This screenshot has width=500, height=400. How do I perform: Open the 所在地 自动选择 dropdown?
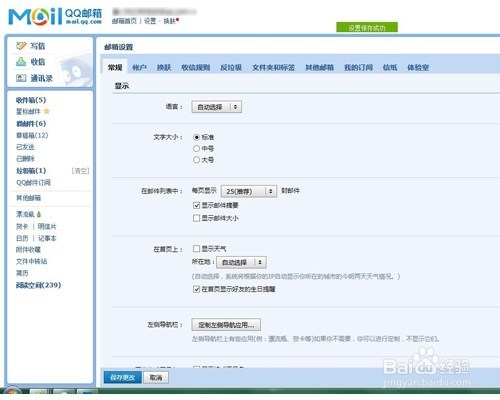pyautogui.click(x=241, y=262)
